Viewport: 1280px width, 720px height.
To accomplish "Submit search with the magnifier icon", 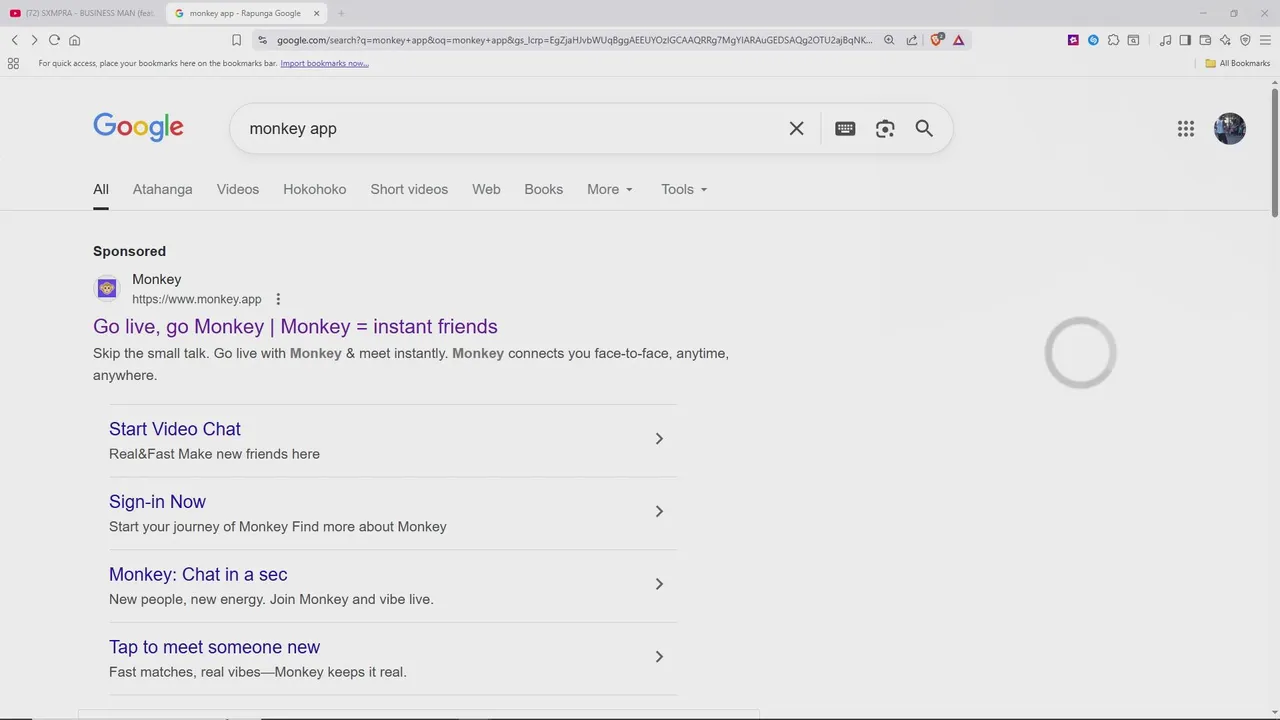I will 924,128.
